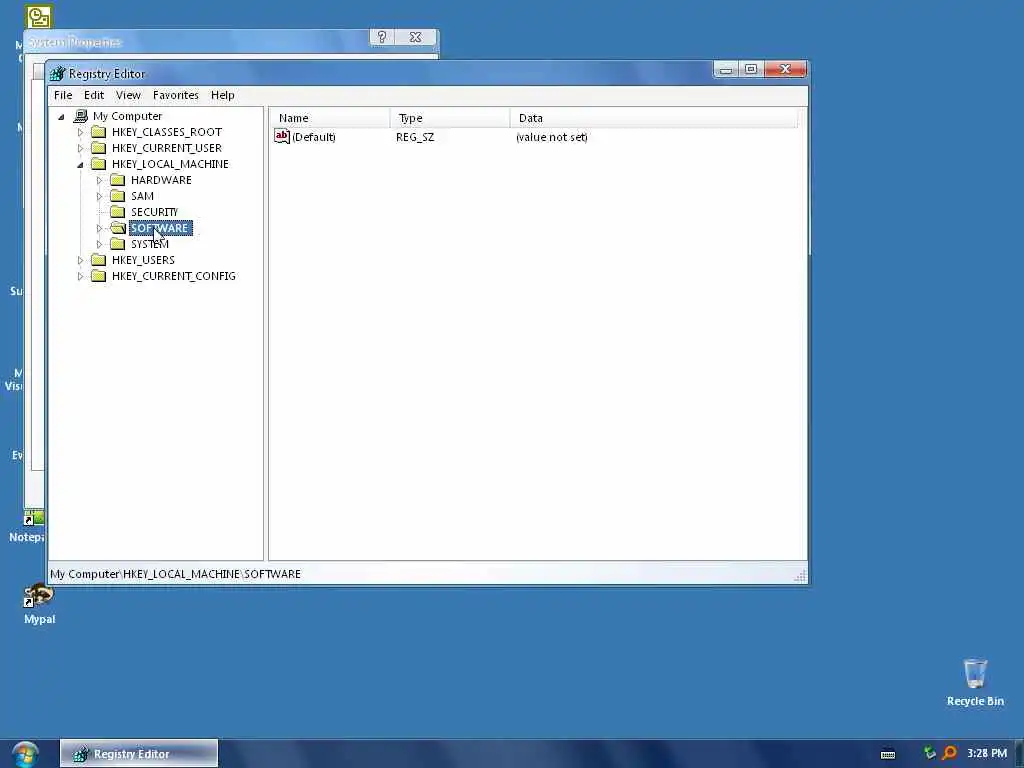Expand the SAM key arrow
The image size is (1024, 768).
pyautogui.click(x=99, y=197)
